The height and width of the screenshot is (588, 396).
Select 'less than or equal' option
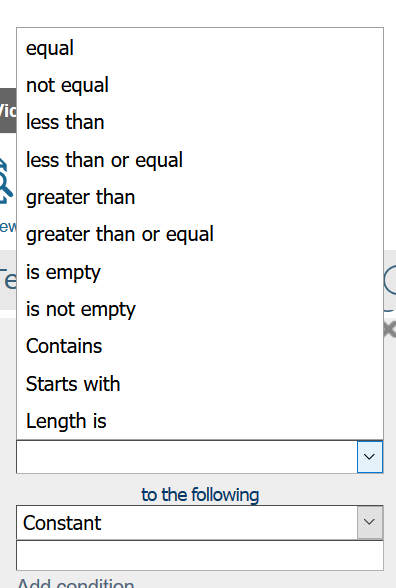[x=200, y=160]
